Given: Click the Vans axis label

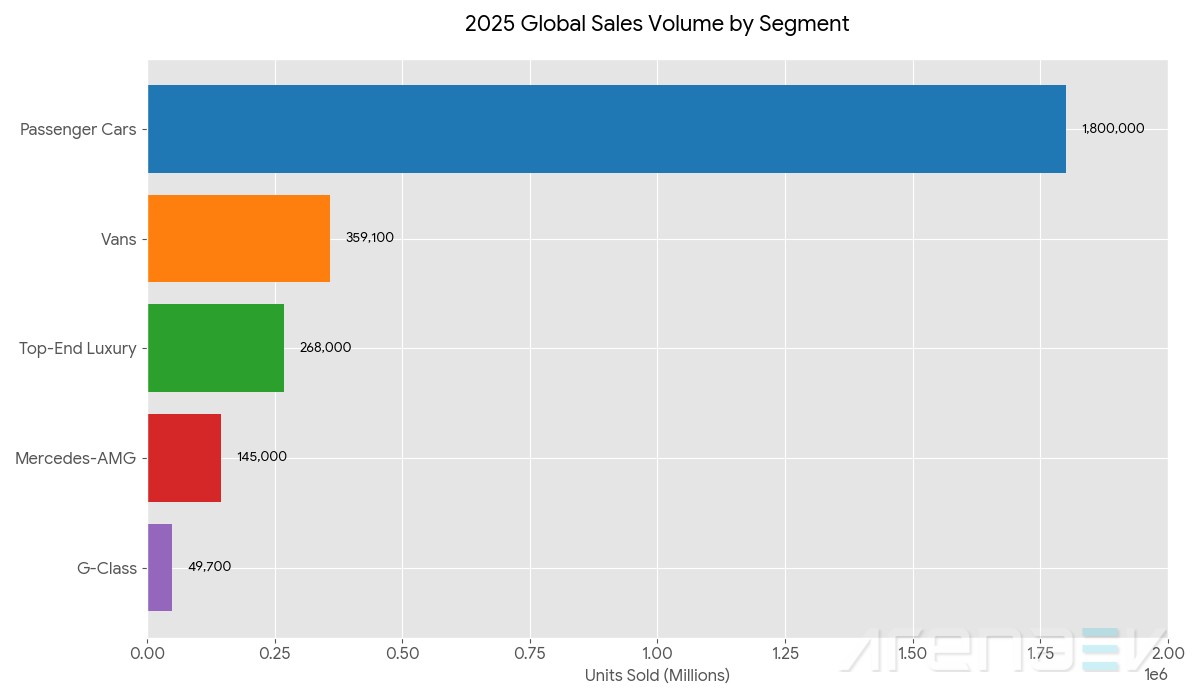Looking at the screenshot, I should [118, 239].
